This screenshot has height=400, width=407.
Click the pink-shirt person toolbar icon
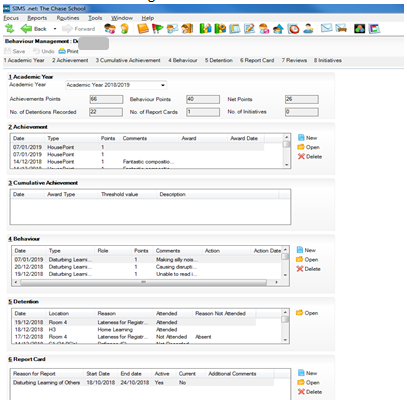click(x=264, y=29)
